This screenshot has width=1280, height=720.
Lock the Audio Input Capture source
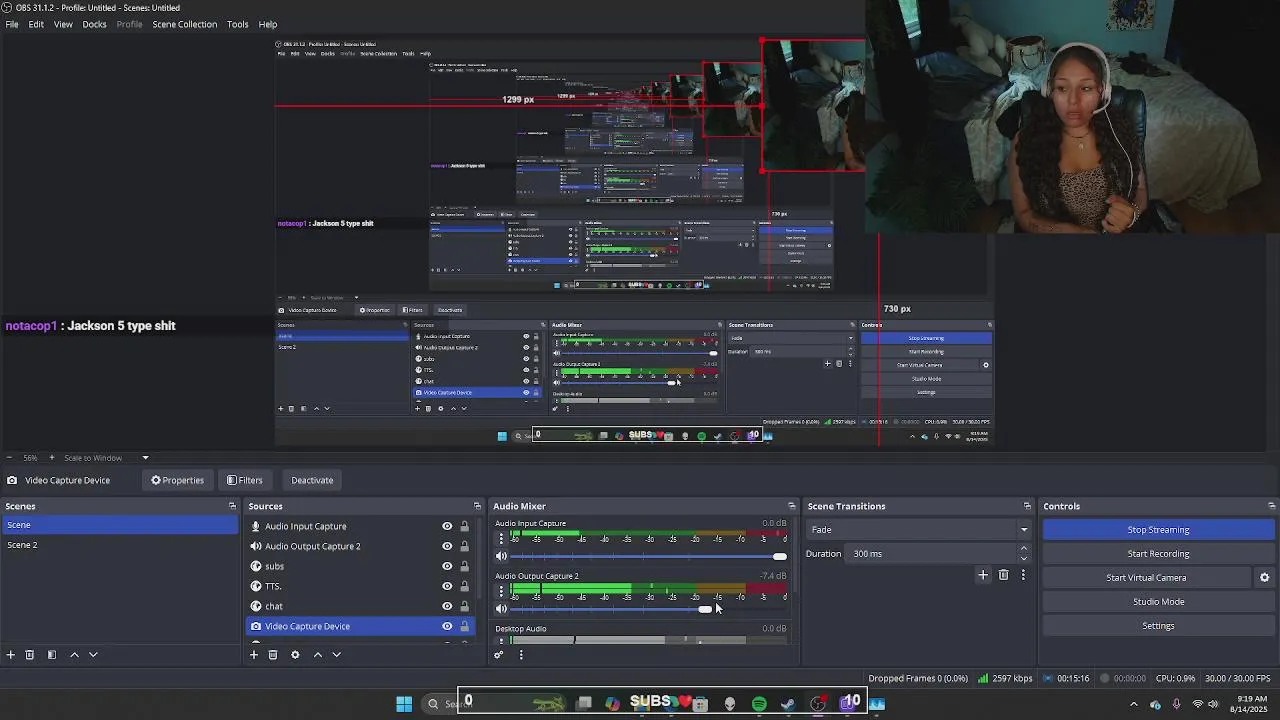pos(464,526)
